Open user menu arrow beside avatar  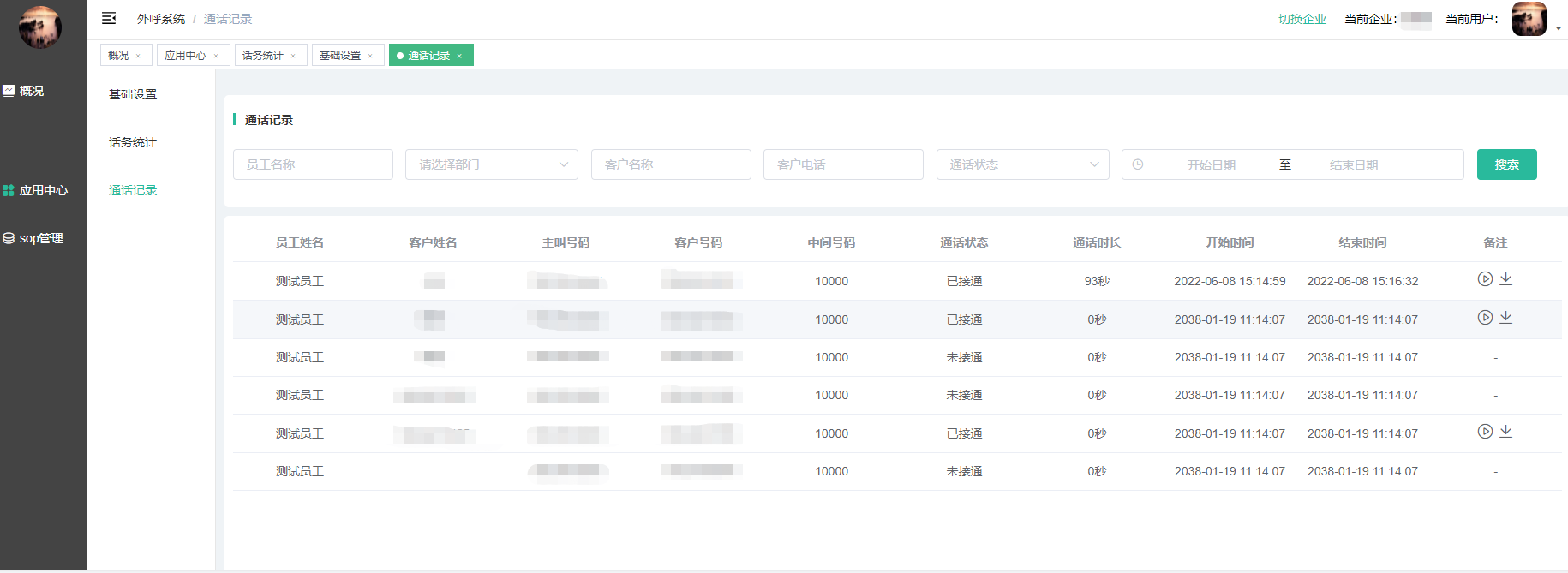(1558, 28)
